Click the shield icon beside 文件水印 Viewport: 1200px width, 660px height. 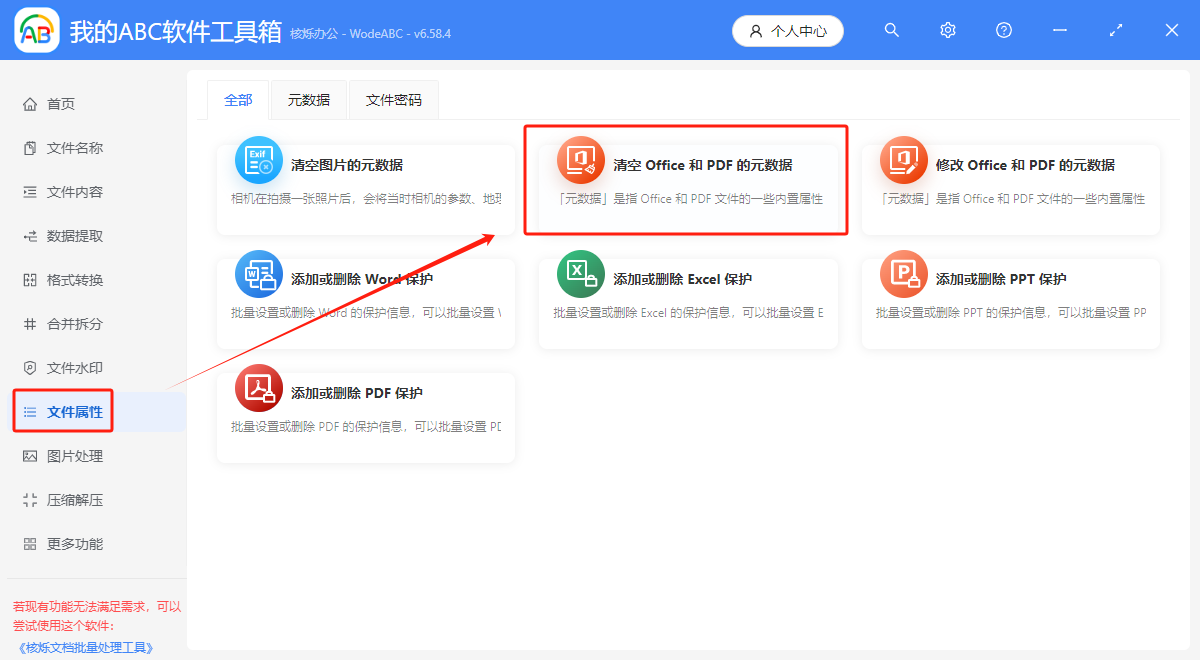click(30, 368)
